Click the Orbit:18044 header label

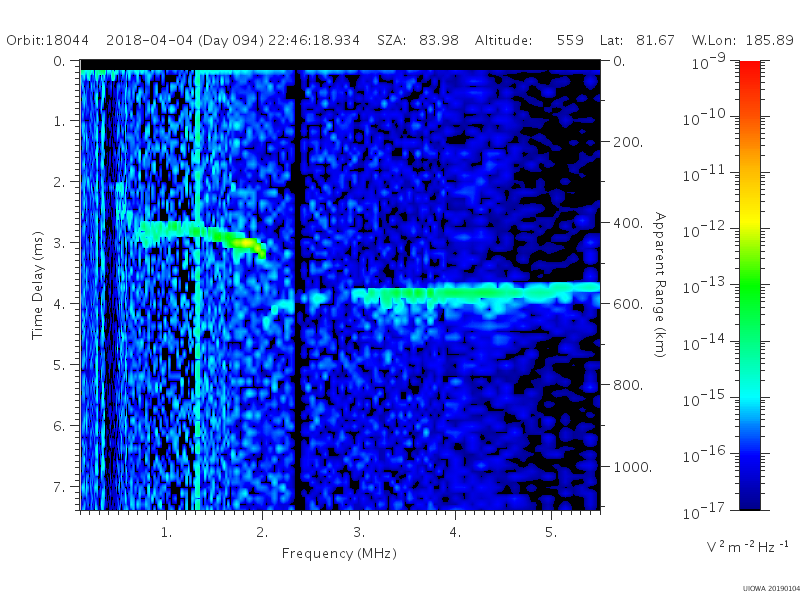47,40
